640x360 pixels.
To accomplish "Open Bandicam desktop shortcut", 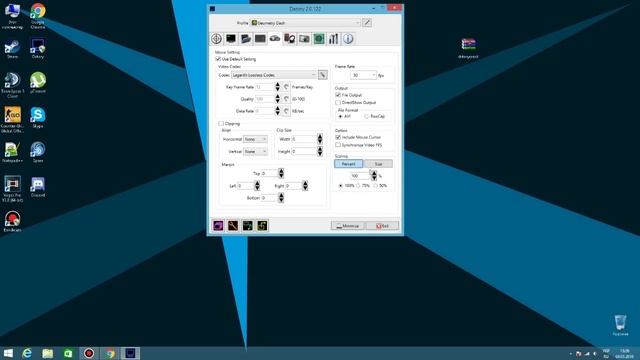I will point(12,222).
